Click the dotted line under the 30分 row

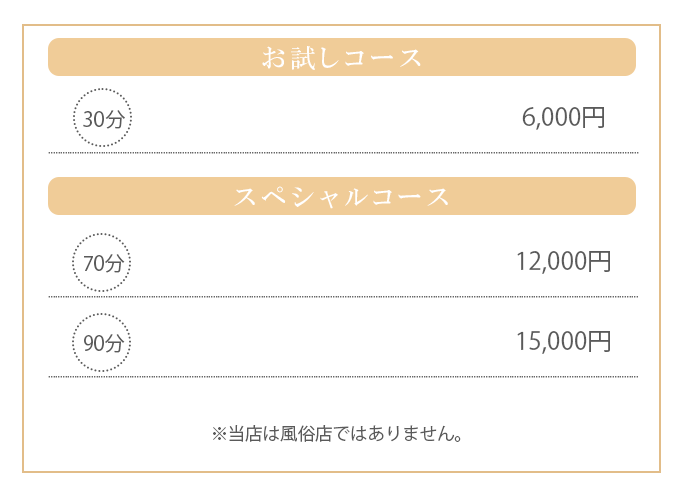[x=342, y=152]
